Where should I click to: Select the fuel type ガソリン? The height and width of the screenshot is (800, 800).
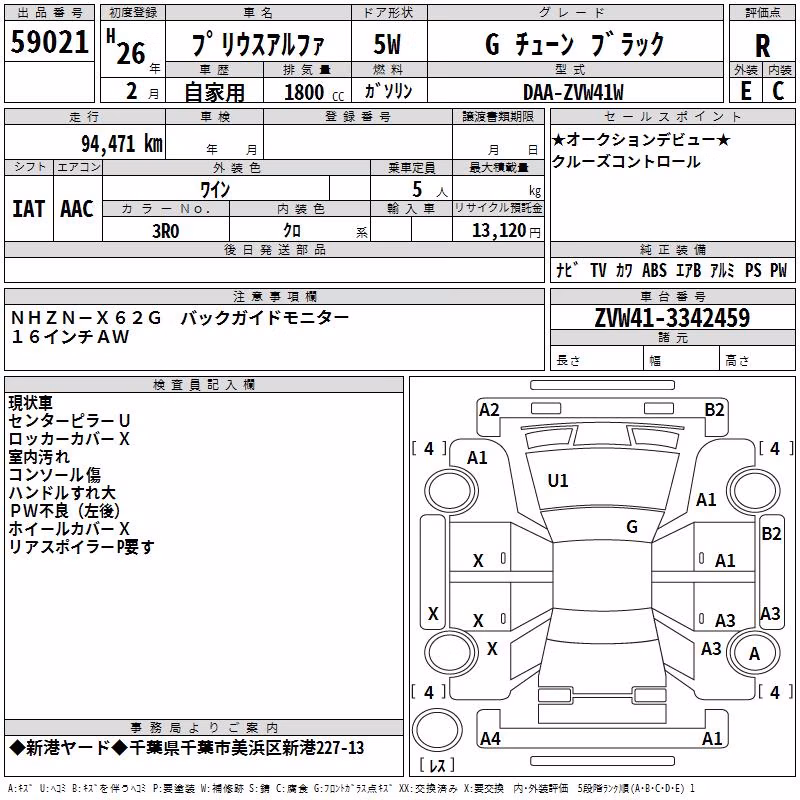point(388,91)
